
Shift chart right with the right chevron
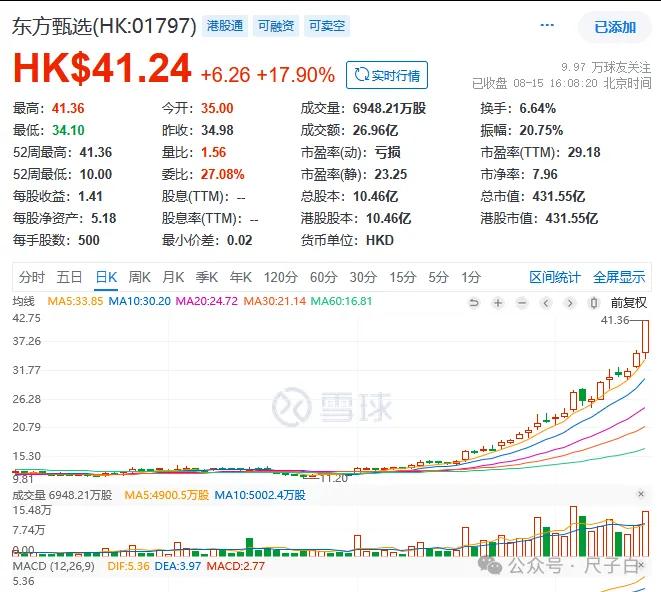coord(570,303)
